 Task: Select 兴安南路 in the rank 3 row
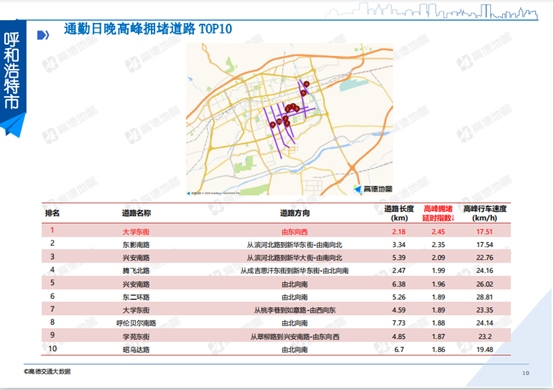pyautogui.click(x=136, y=258)
